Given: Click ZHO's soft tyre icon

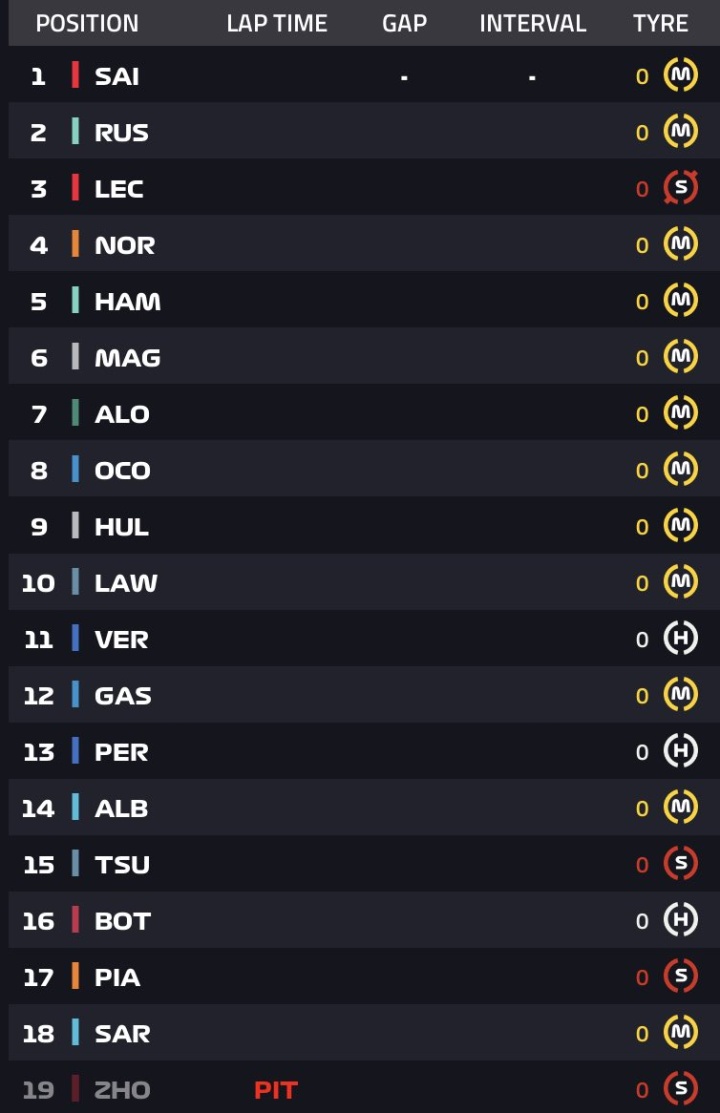Looking at the screenshot, I should click(680, 1088).
